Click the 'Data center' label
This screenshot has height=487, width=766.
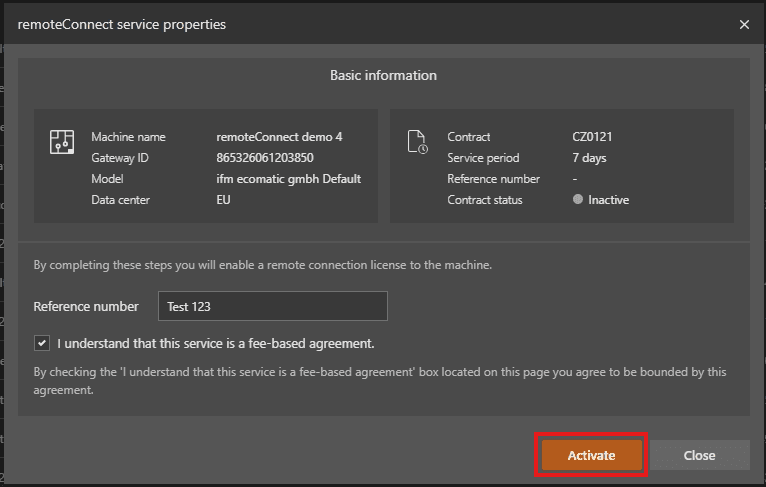coord(120,200)
